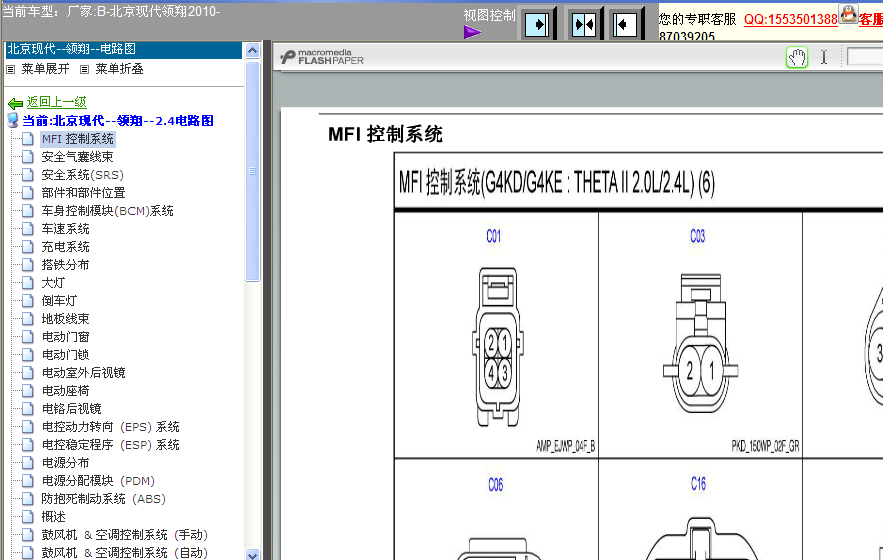Open 防抱死制动系统 (ABS) tree item
The image size is (883, 560).
(x=104, y=499)
